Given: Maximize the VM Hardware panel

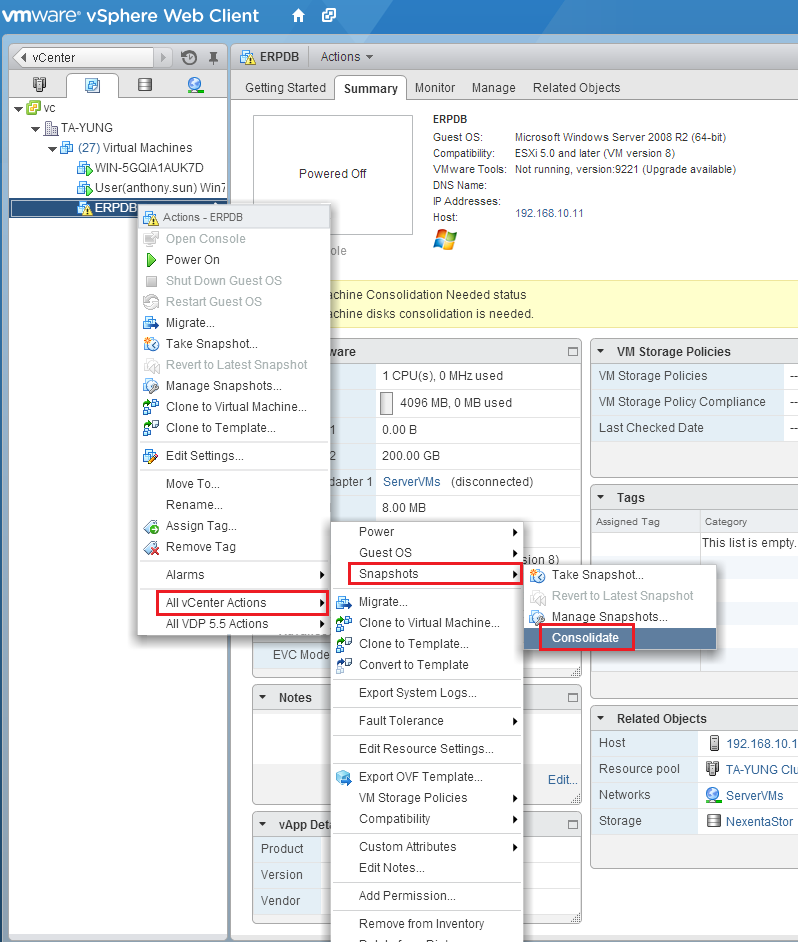Looking at the screenshot, I should (573, 351).
